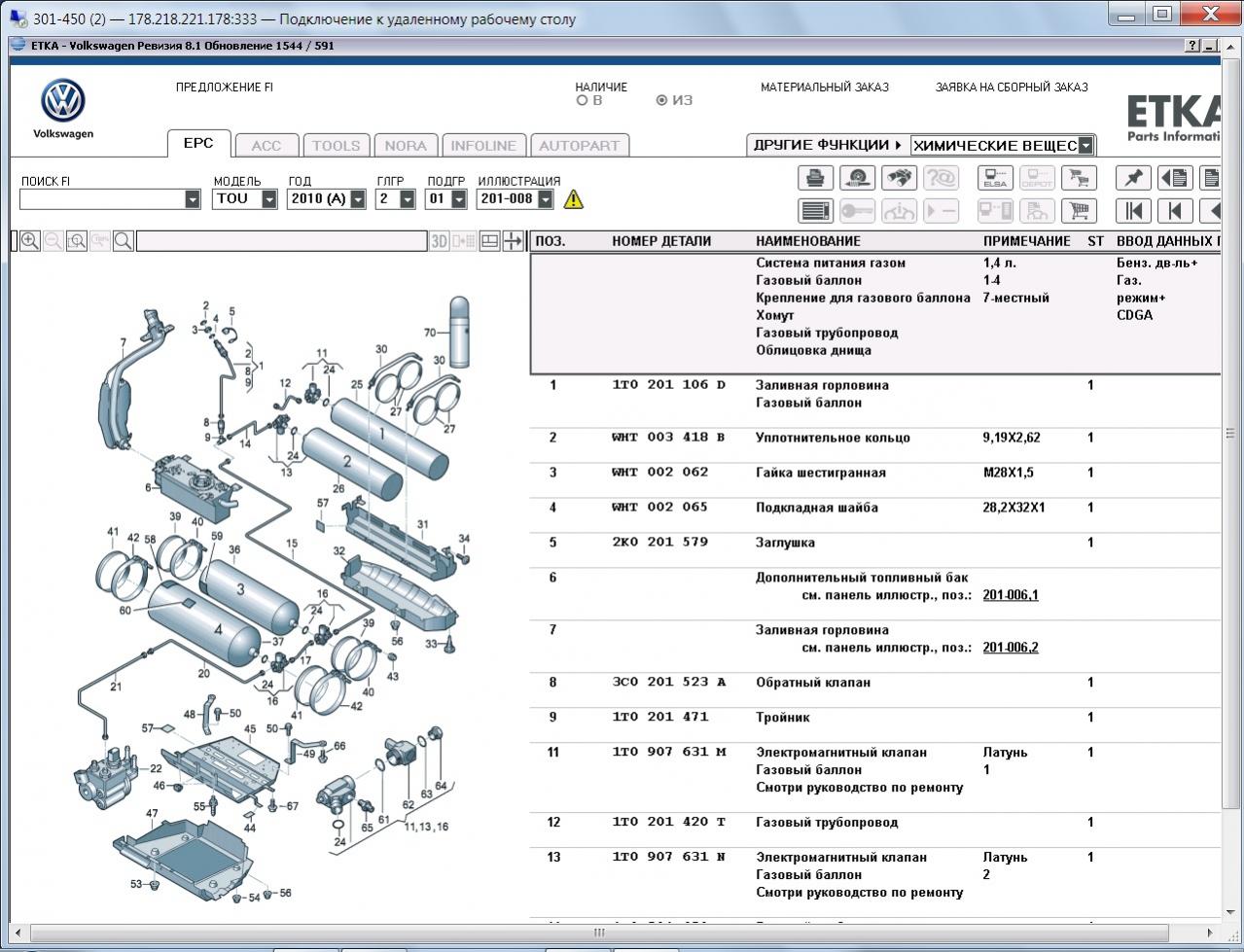
Task: Click the pushpin icon
Action: (1133, 178)
